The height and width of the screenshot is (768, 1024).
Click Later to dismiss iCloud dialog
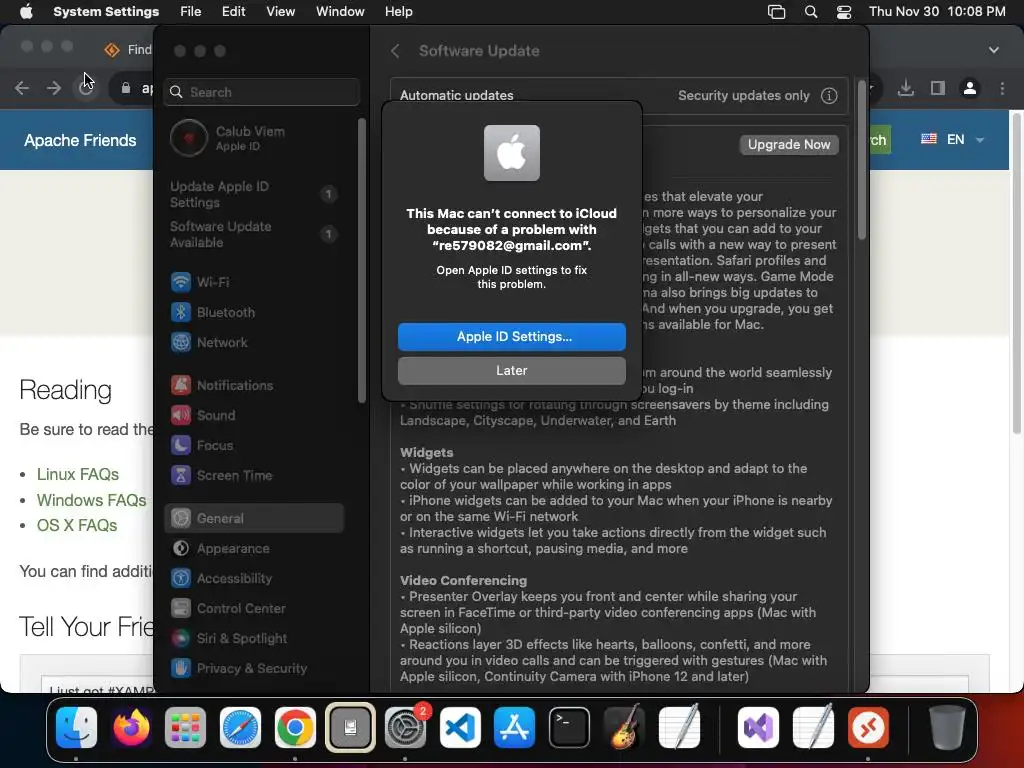(511, 370)
